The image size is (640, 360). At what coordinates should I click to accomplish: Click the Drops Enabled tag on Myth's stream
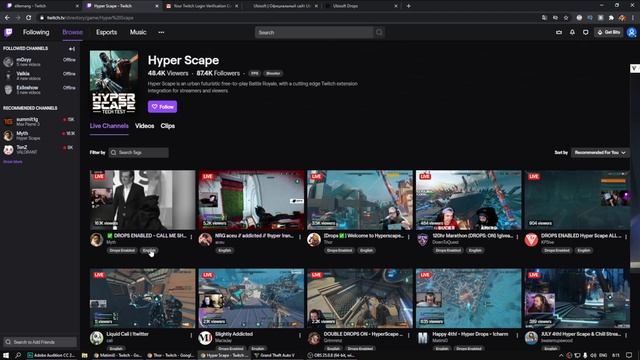click(122, 251)
